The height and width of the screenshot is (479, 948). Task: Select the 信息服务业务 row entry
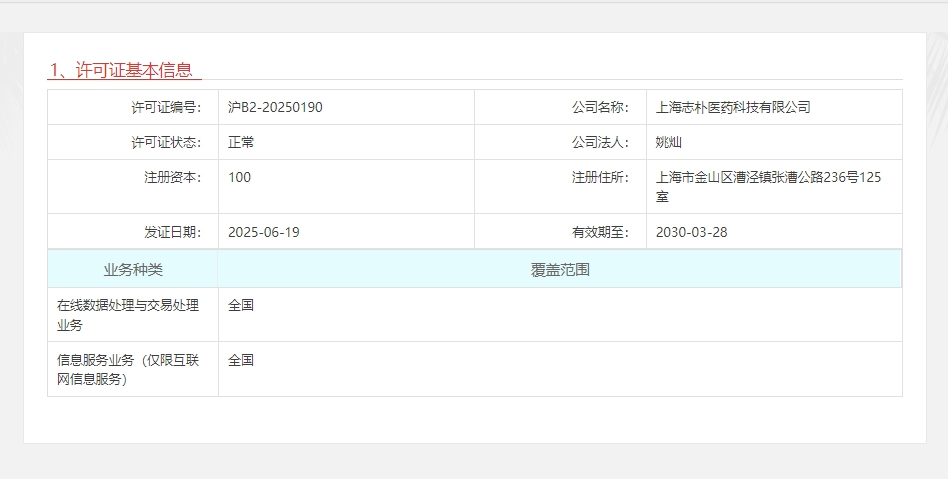(128, 369)
